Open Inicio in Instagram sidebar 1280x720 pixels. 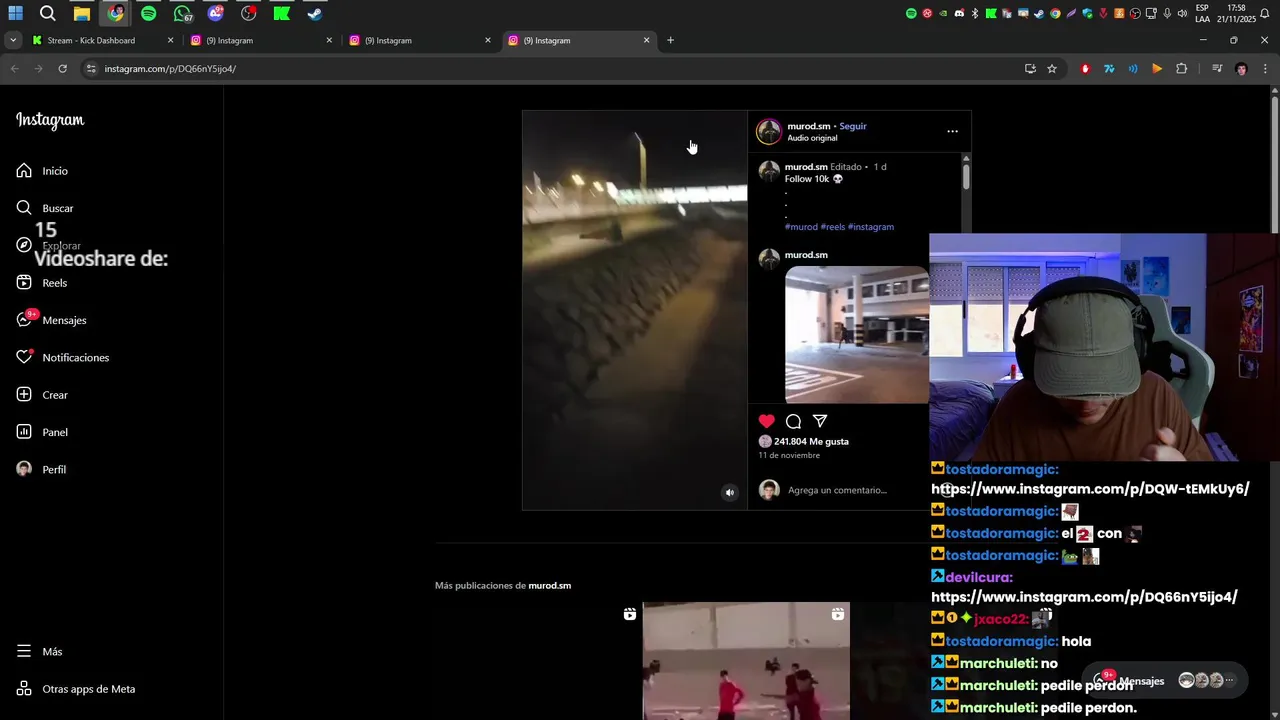[x=42, y=171]
